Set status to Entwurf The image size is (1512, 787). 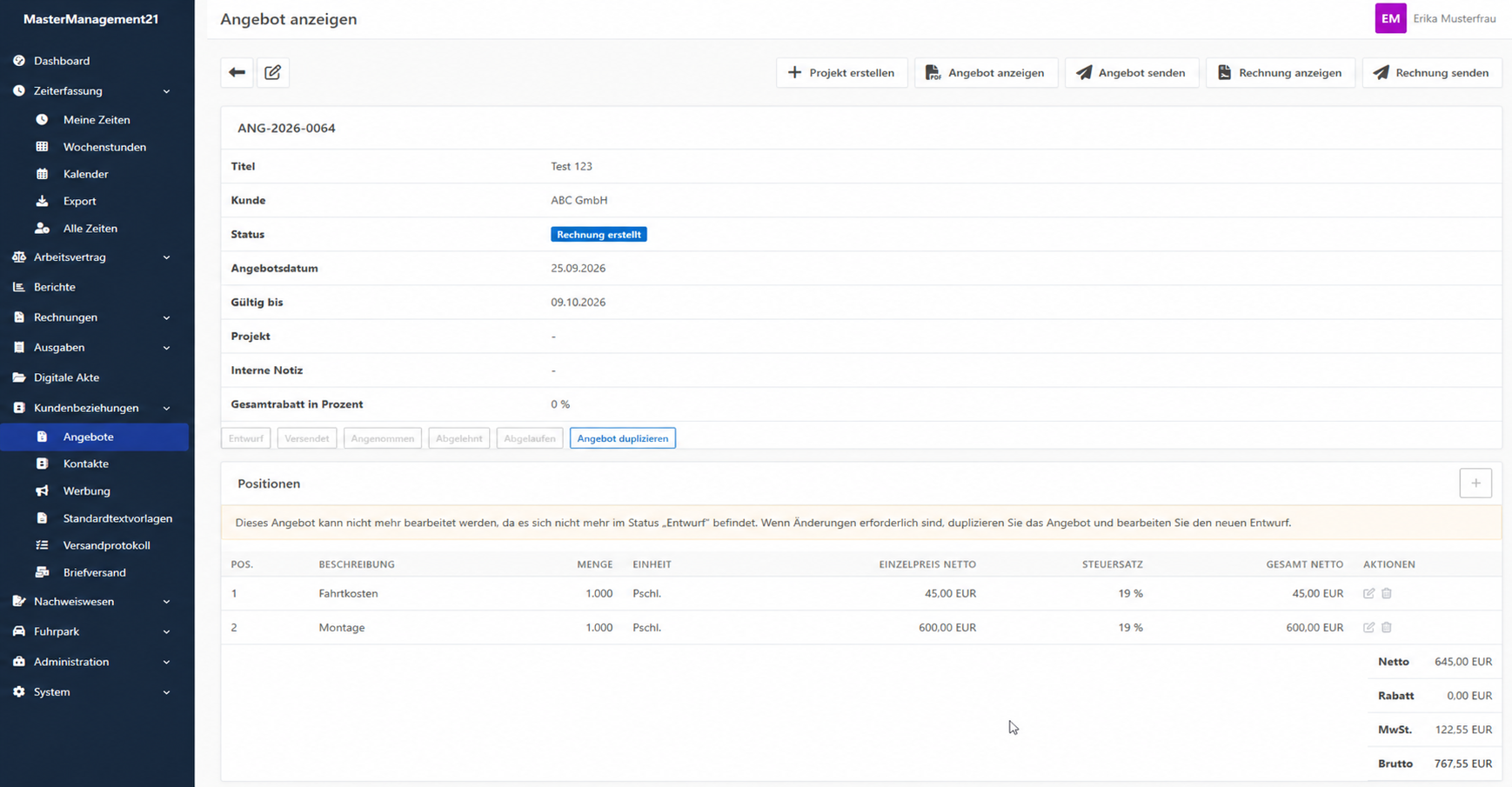tap(246, 438)
